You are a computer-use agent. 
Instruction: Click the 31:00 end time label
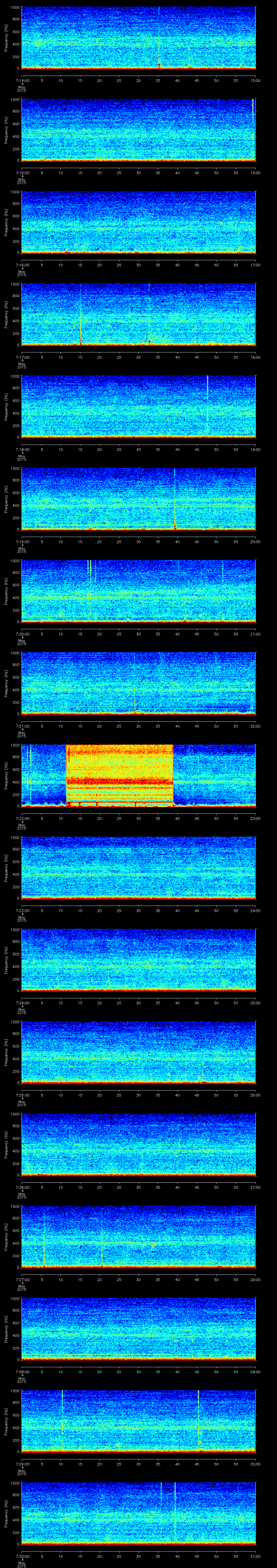coord(255,1556)
